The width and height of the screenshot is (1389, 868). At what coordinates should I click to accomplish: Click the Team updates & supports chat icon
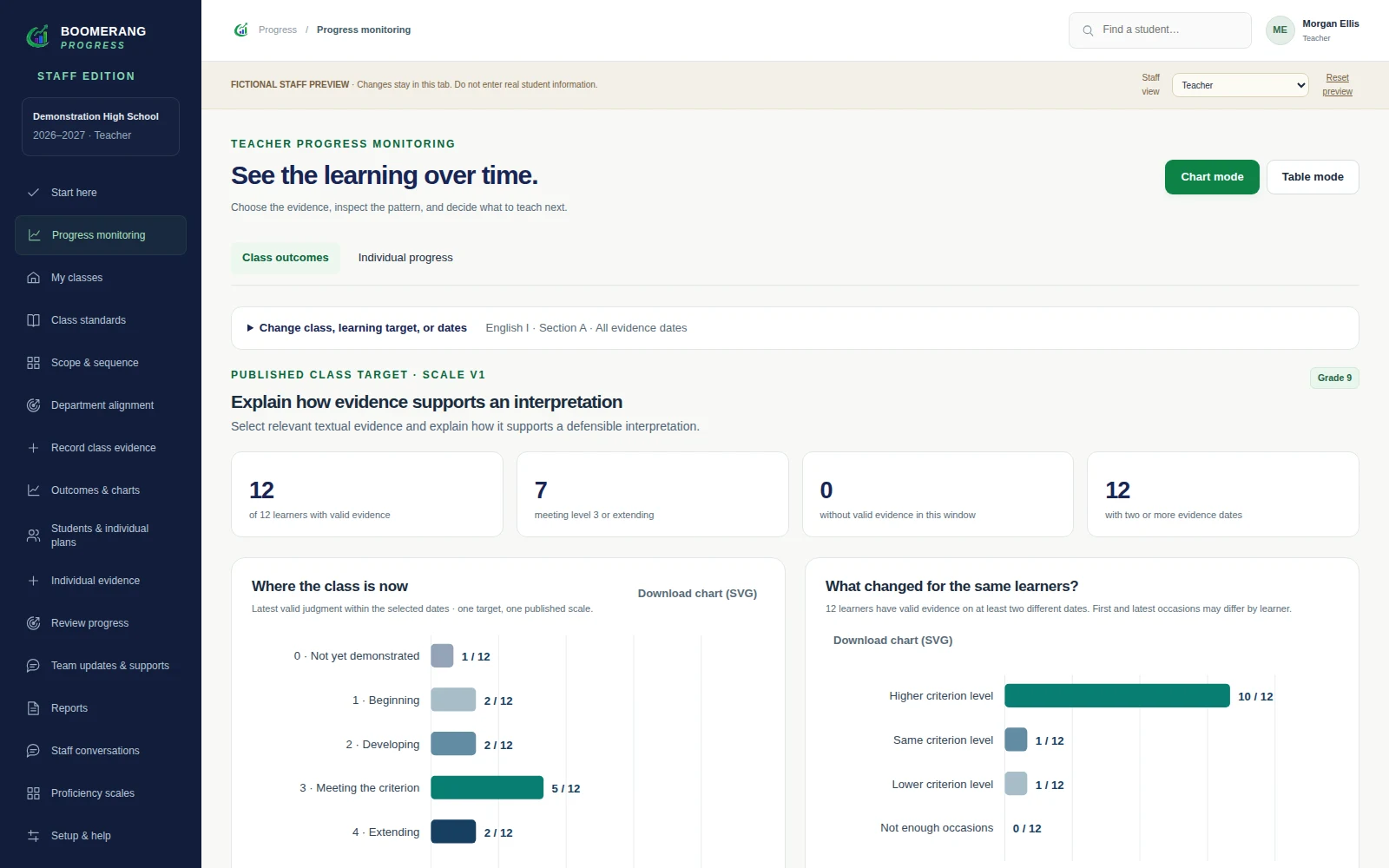click(x=33, y=666)
